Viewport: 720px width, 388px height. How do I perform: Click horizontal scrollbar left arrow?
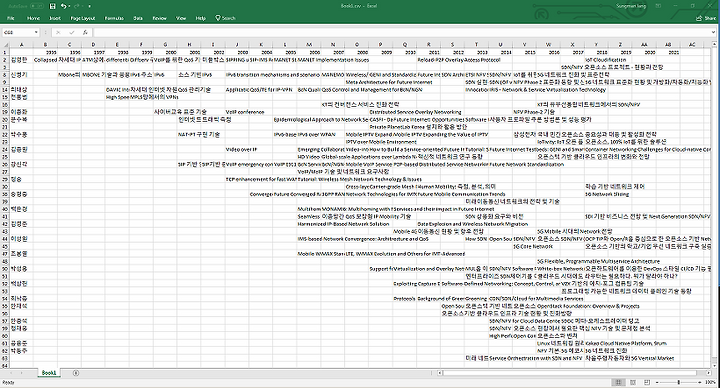[x=439, y=373]
